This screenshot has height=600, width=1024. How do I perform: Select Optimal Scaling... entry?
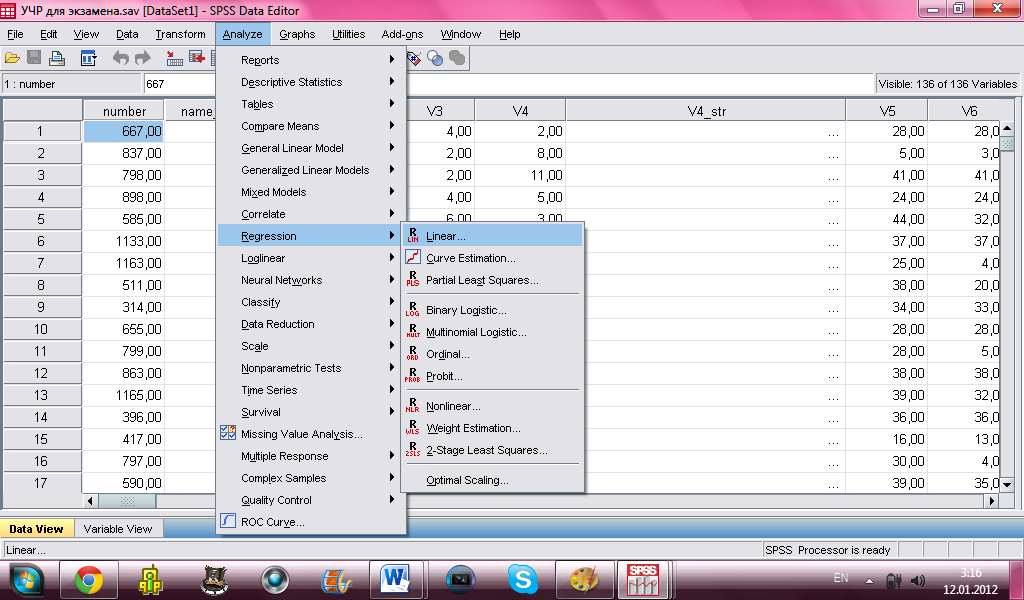point(492,480)
